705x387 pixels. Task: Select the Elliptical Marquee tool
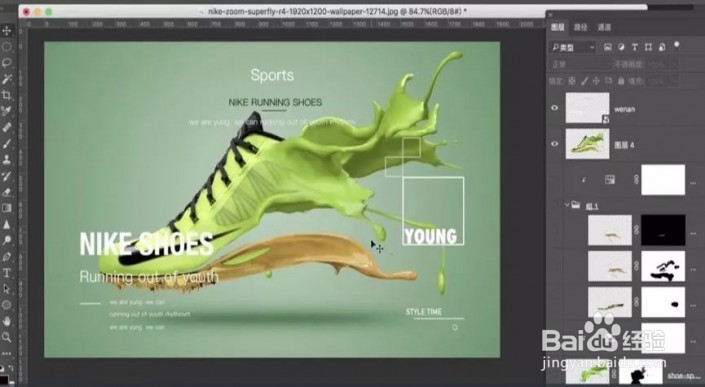pyautogui.click(x=7, y=47)
